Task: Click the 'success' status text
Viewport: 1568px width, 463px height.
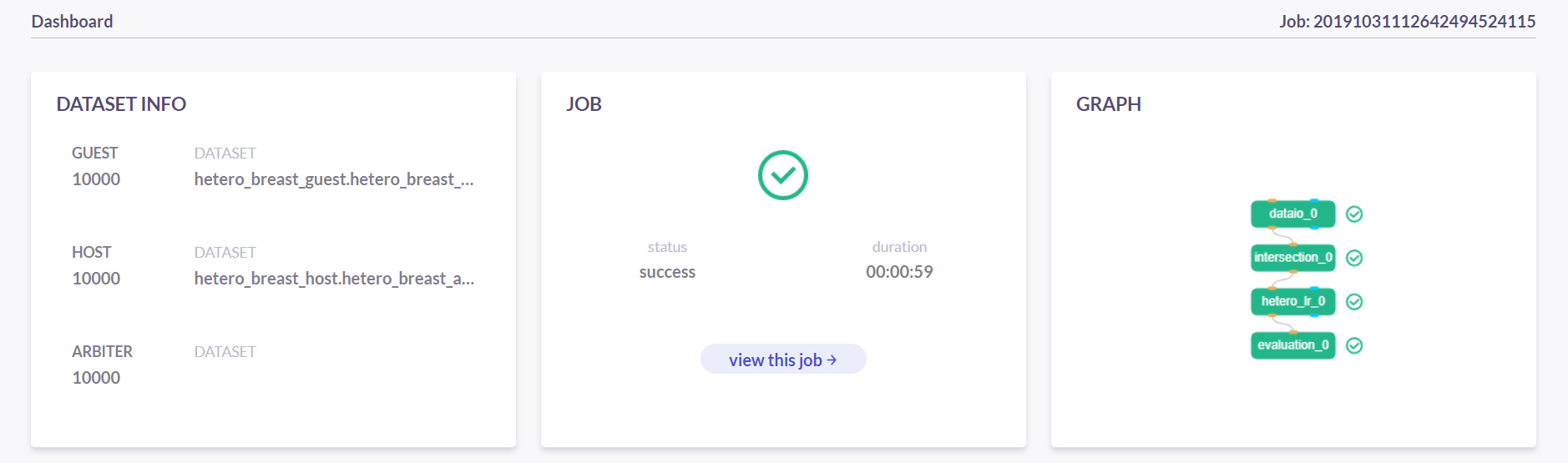Action: click(667, 272)
